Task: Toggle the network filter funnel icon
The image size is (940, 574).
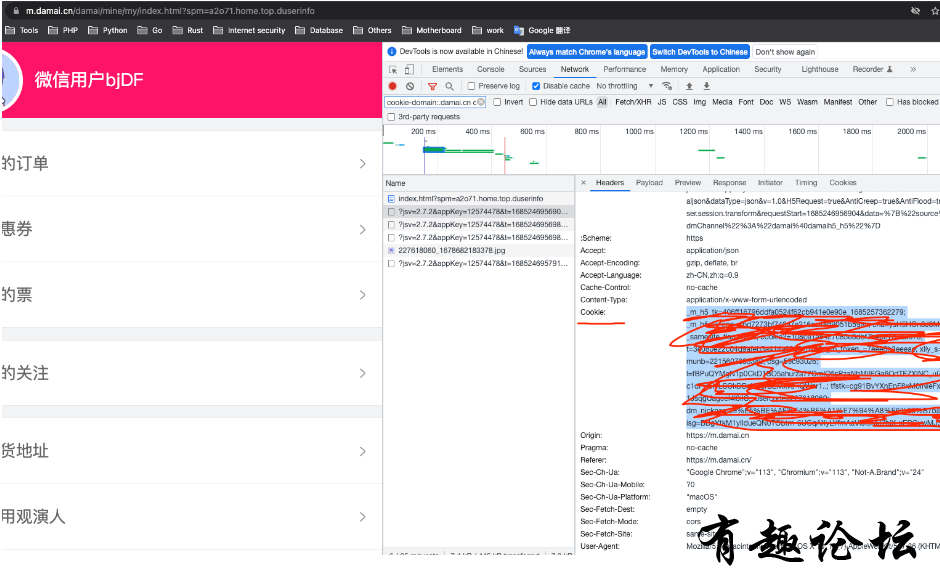Action: [432, 86]
